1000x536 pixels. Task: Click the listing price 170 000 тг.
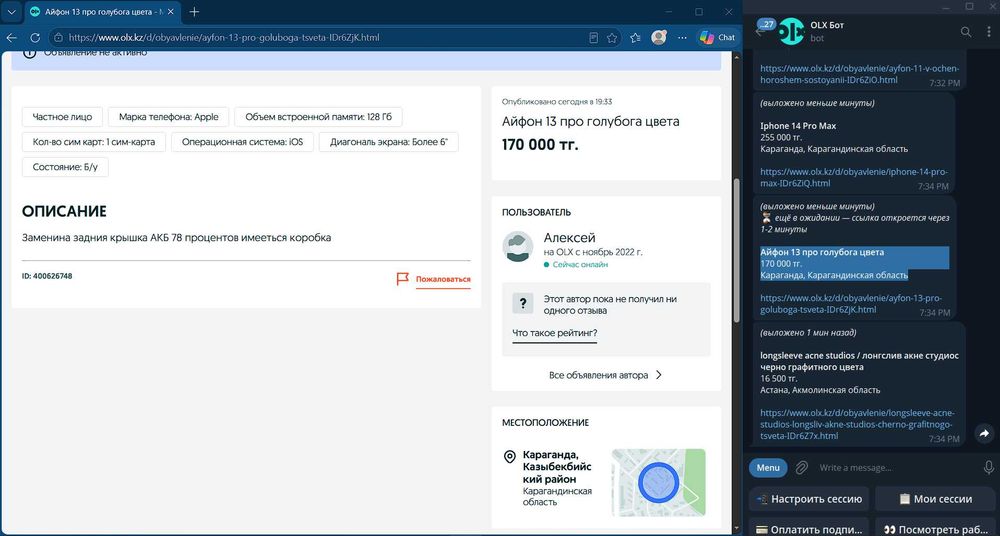click(540, 145)
